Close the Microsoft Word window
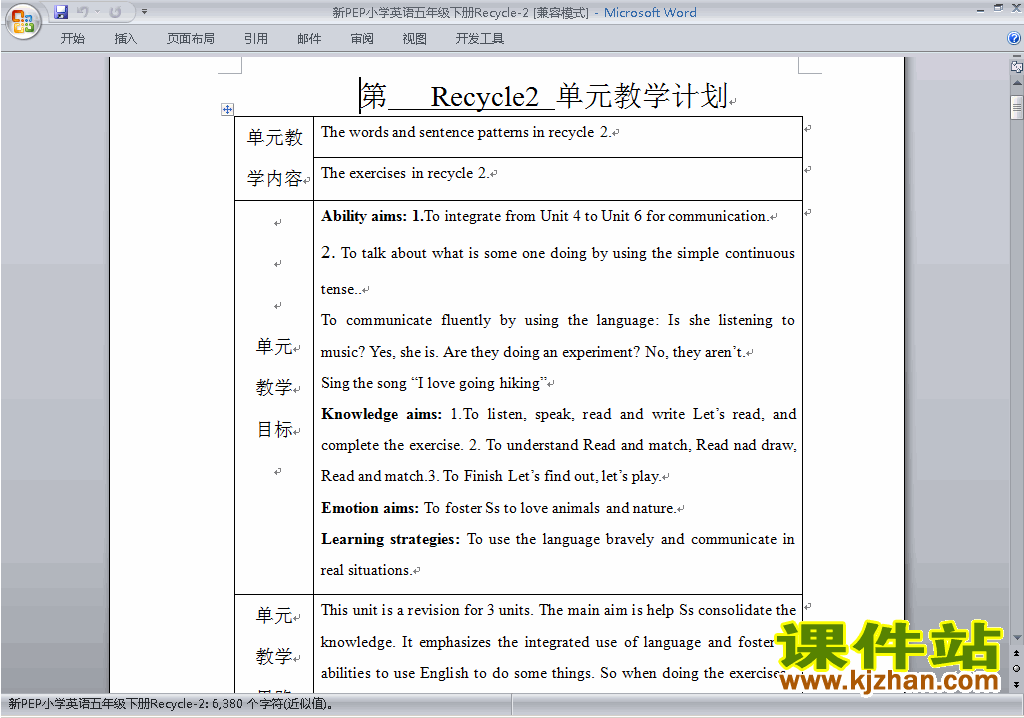Screen dimensions: 1024x718 point(1016,8)
